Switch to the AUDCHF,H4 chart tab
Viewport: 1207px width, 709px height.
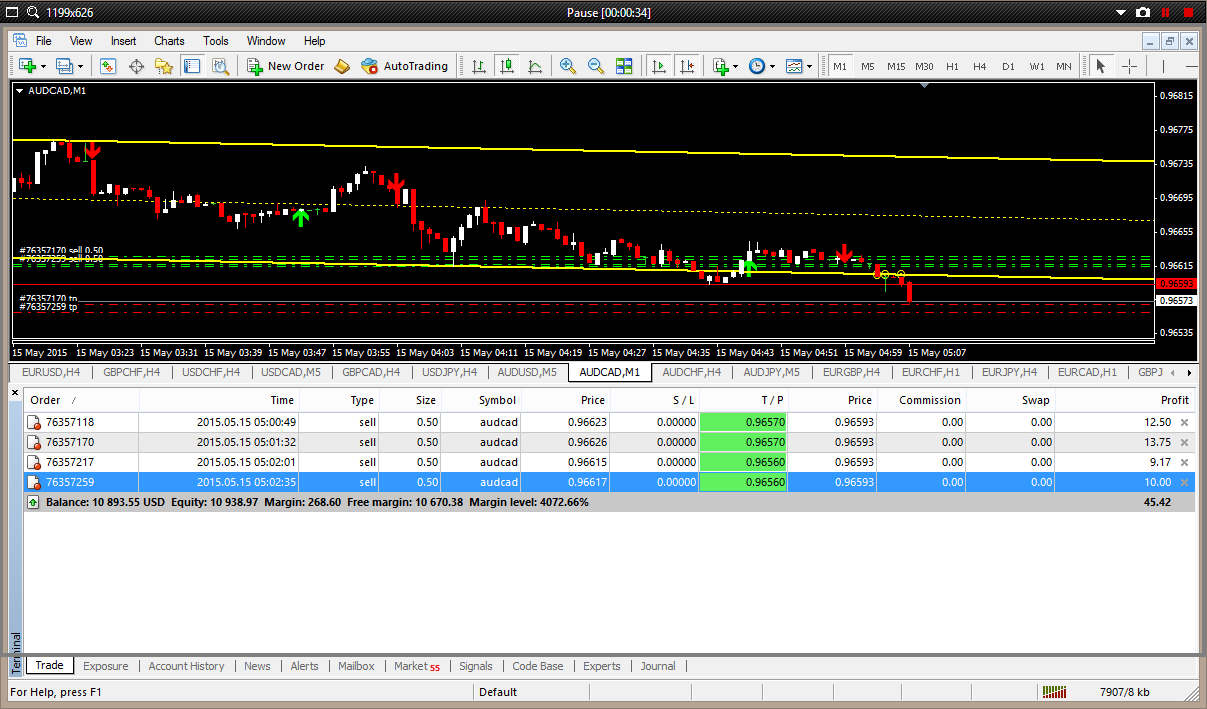pos(691,372)
